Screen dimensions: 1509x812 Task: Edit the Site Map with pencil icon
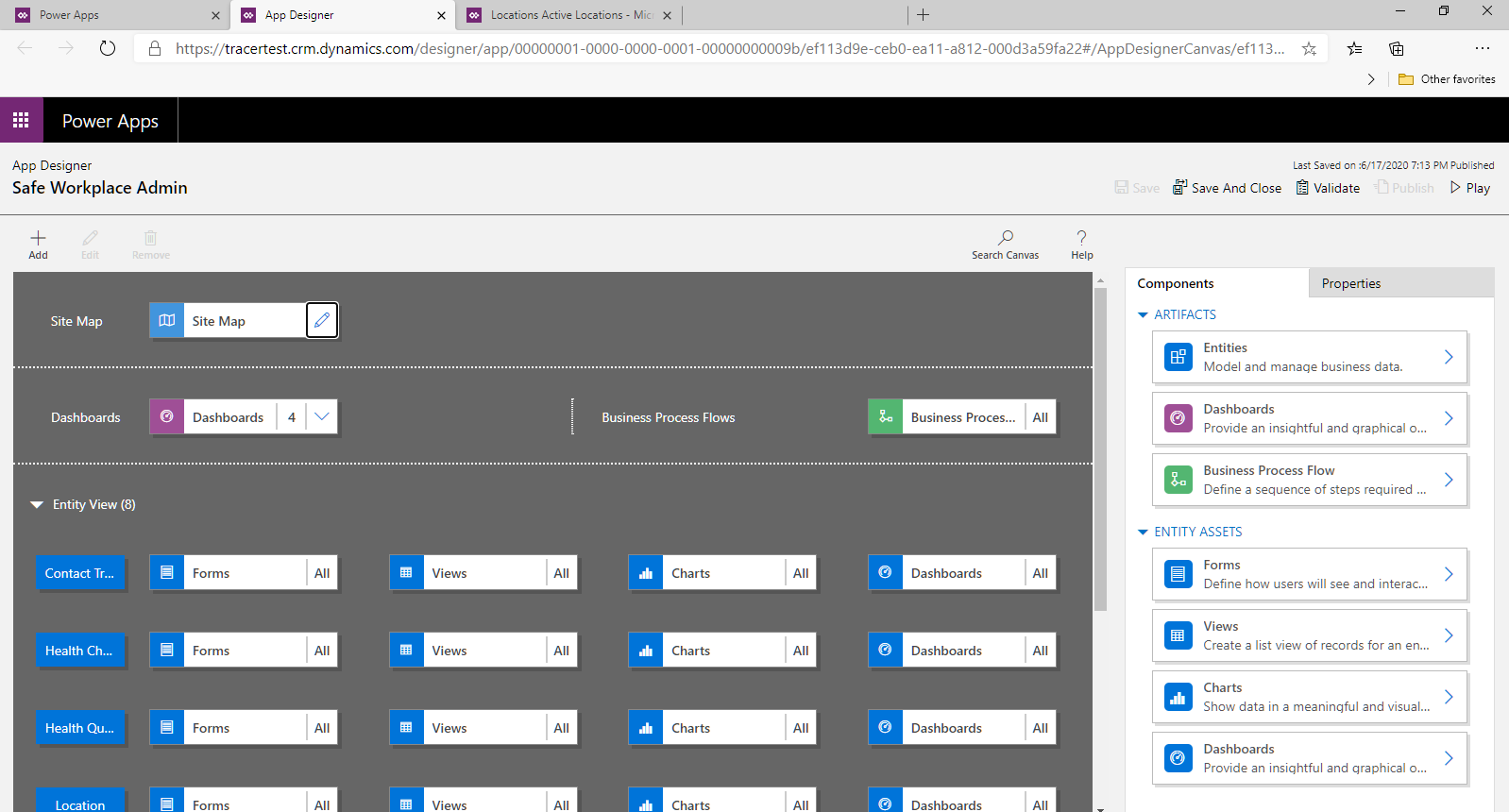pos(322,320)
